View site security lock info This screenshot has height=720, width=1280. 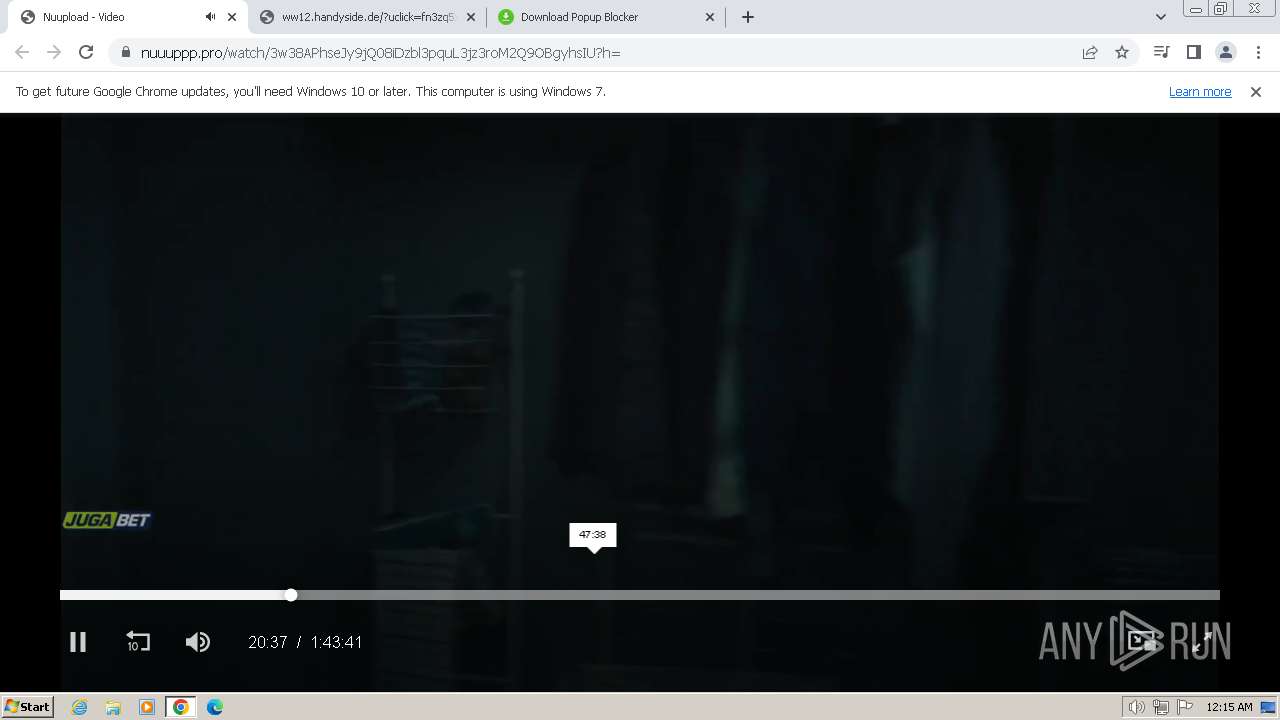125,52
